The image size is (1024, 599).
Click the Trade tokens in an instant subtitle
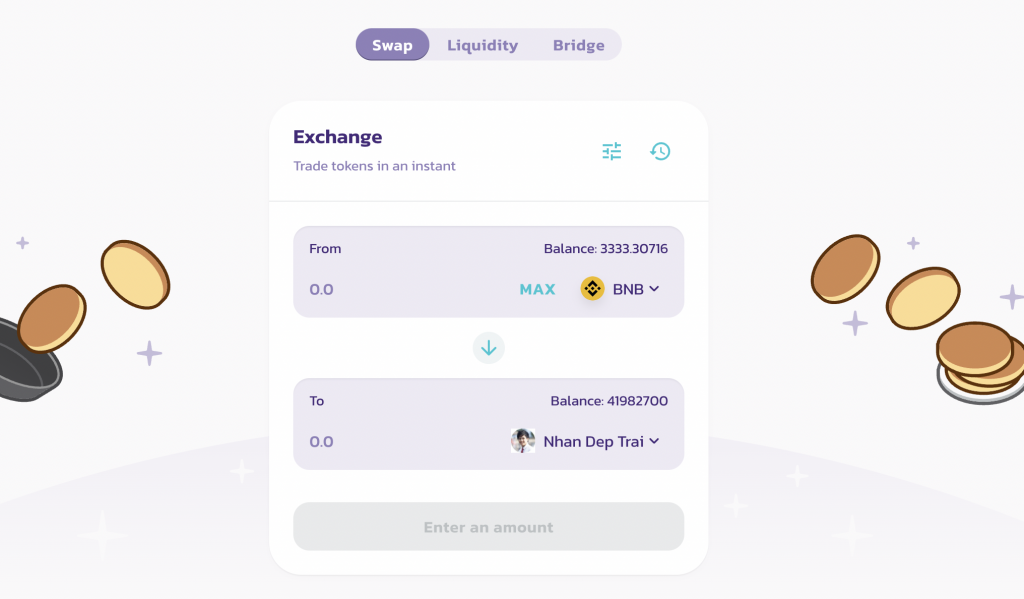(x=374, y=166)
